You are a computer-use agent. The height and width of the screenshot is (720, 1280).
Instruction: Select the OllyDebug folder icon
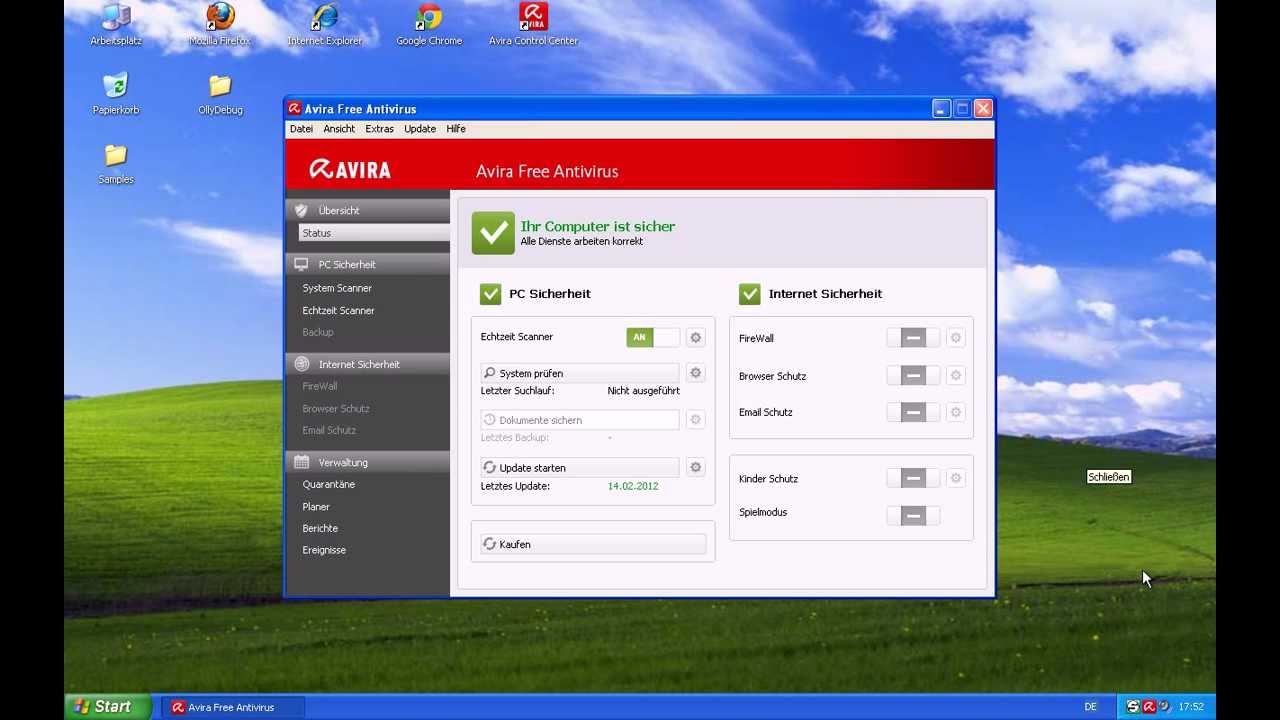220,94
